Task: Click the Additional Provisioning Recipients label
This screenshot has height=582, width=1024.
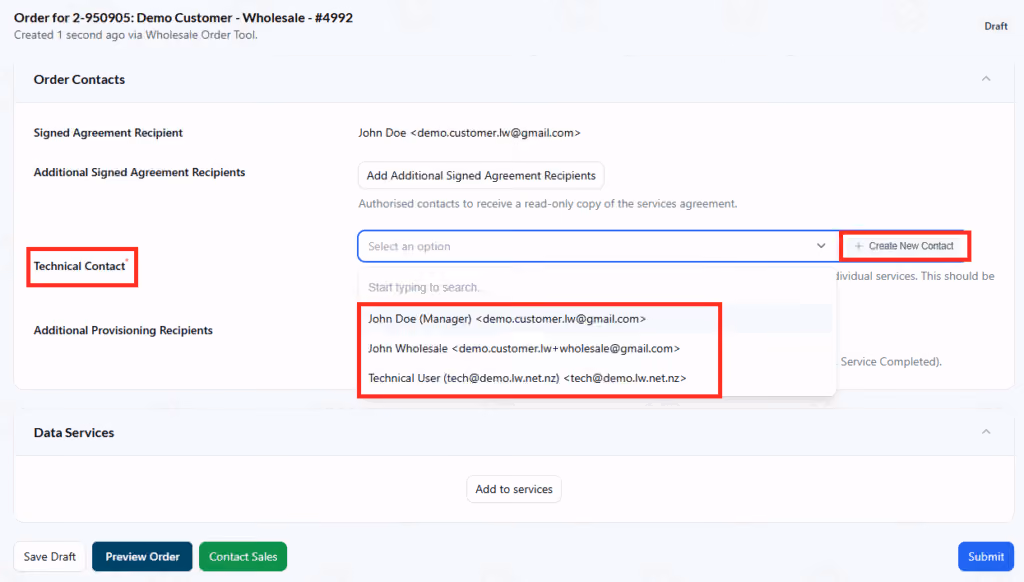Action: [123, 330]
